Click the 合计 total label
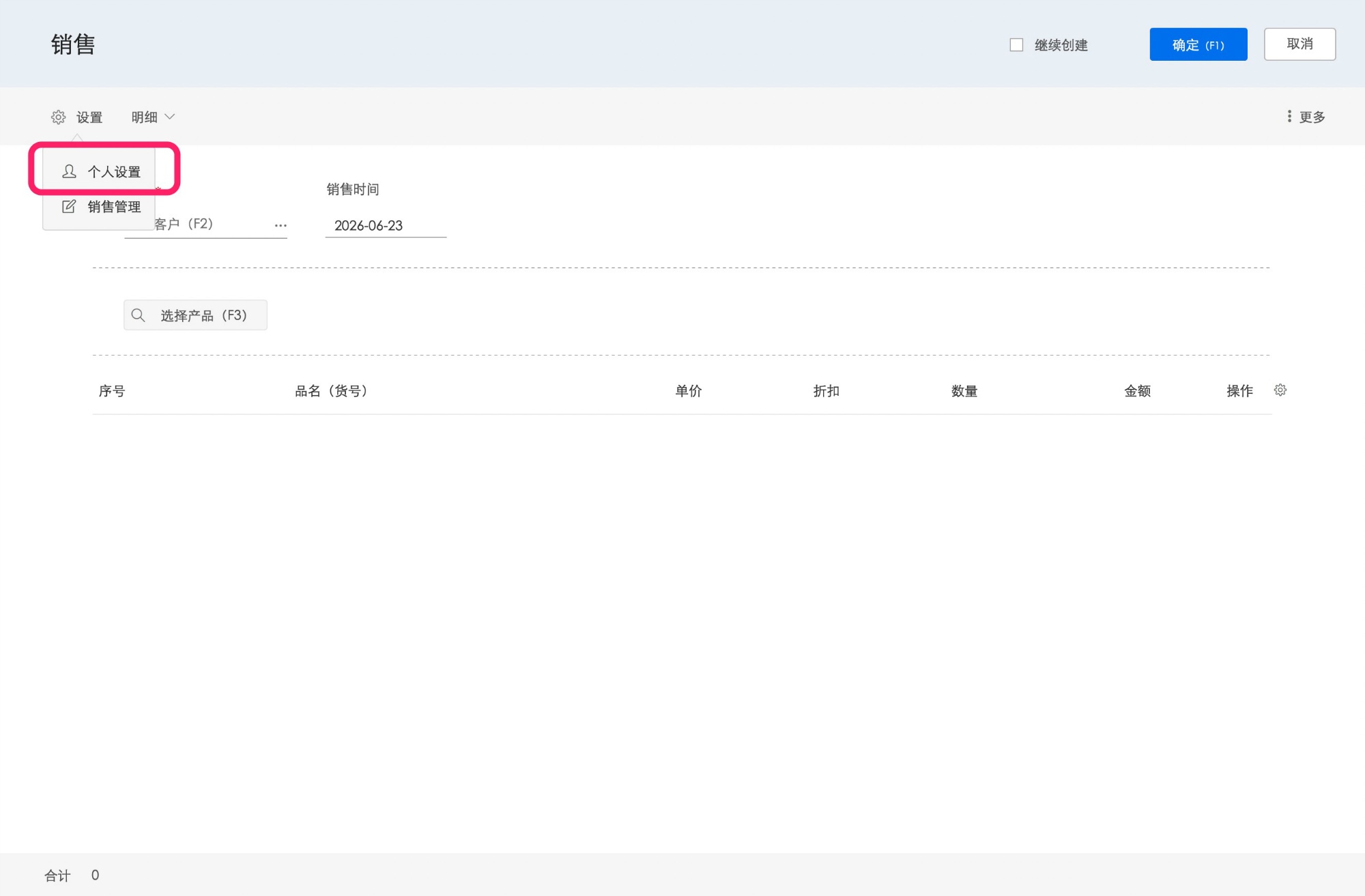This screenshot has height=896, width=1365. (57, 876)
